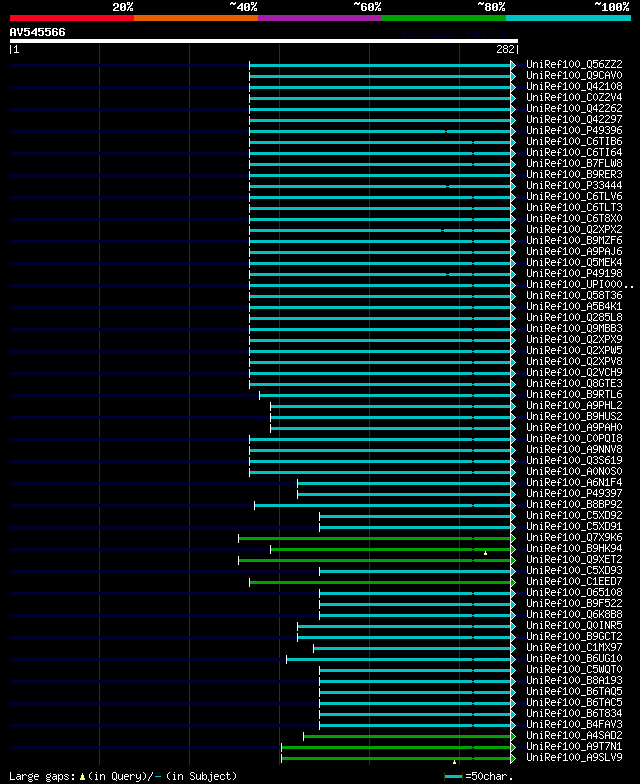Click the Large gaps legend text
Image resolution: width=640 pixels, height=784 pixels.
123,776
